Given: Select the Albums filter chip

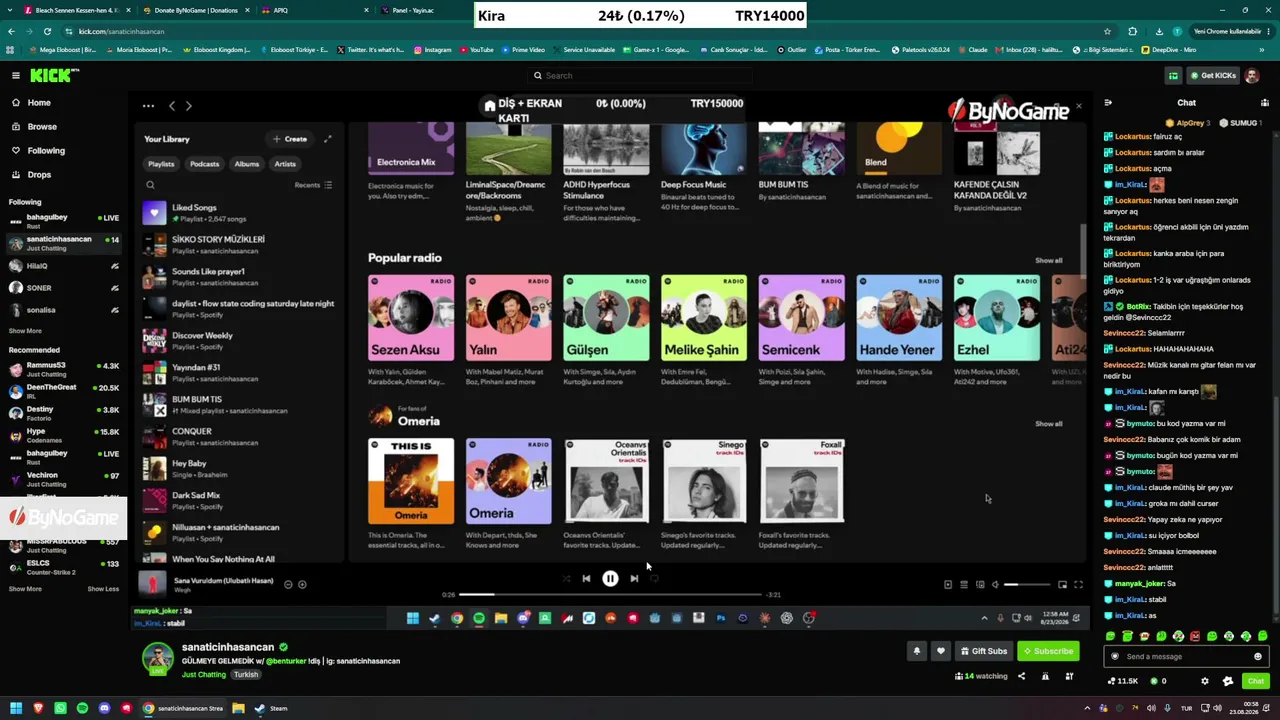Looking at the screenshot, I should pos(247,164).
